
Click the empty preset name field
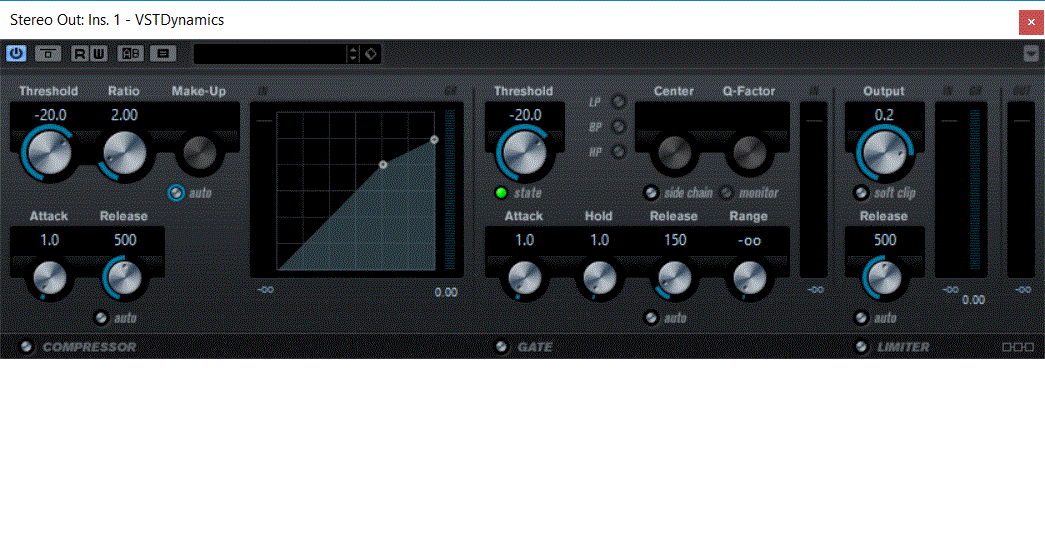coord(271,54)
